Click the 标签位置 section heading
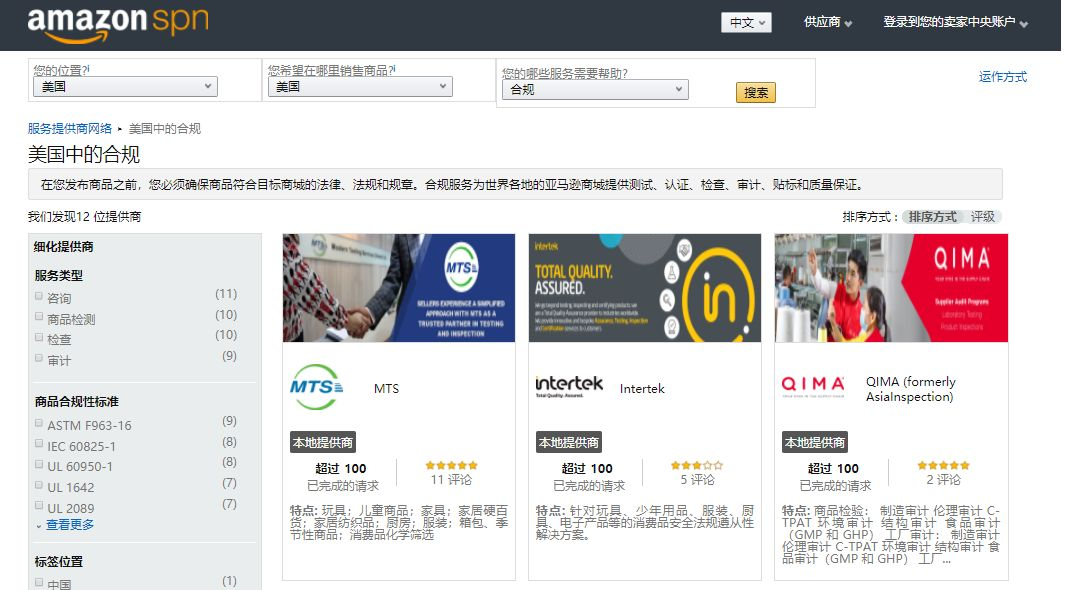Image resolution: width=1067 pixels, height=590 pixels. click(59, 561)
